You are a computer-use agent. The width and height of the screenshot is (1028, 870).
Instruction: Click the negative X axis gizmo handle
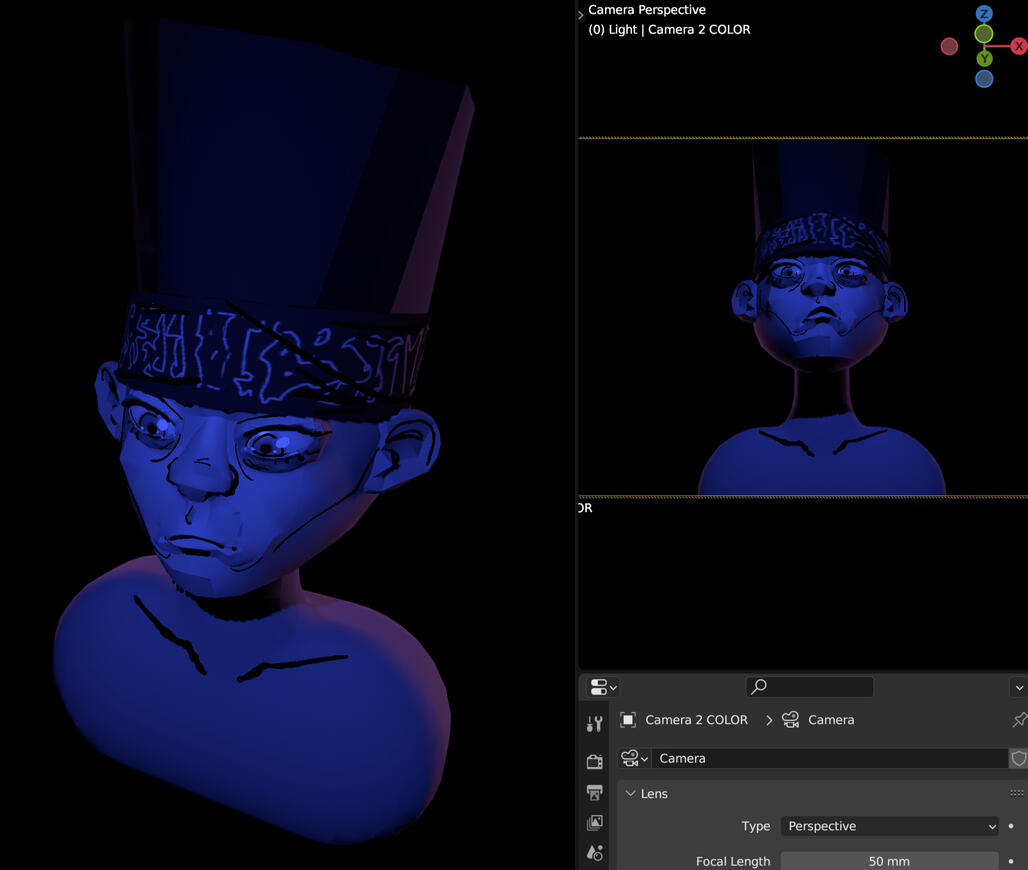click(x=949, y=46)
